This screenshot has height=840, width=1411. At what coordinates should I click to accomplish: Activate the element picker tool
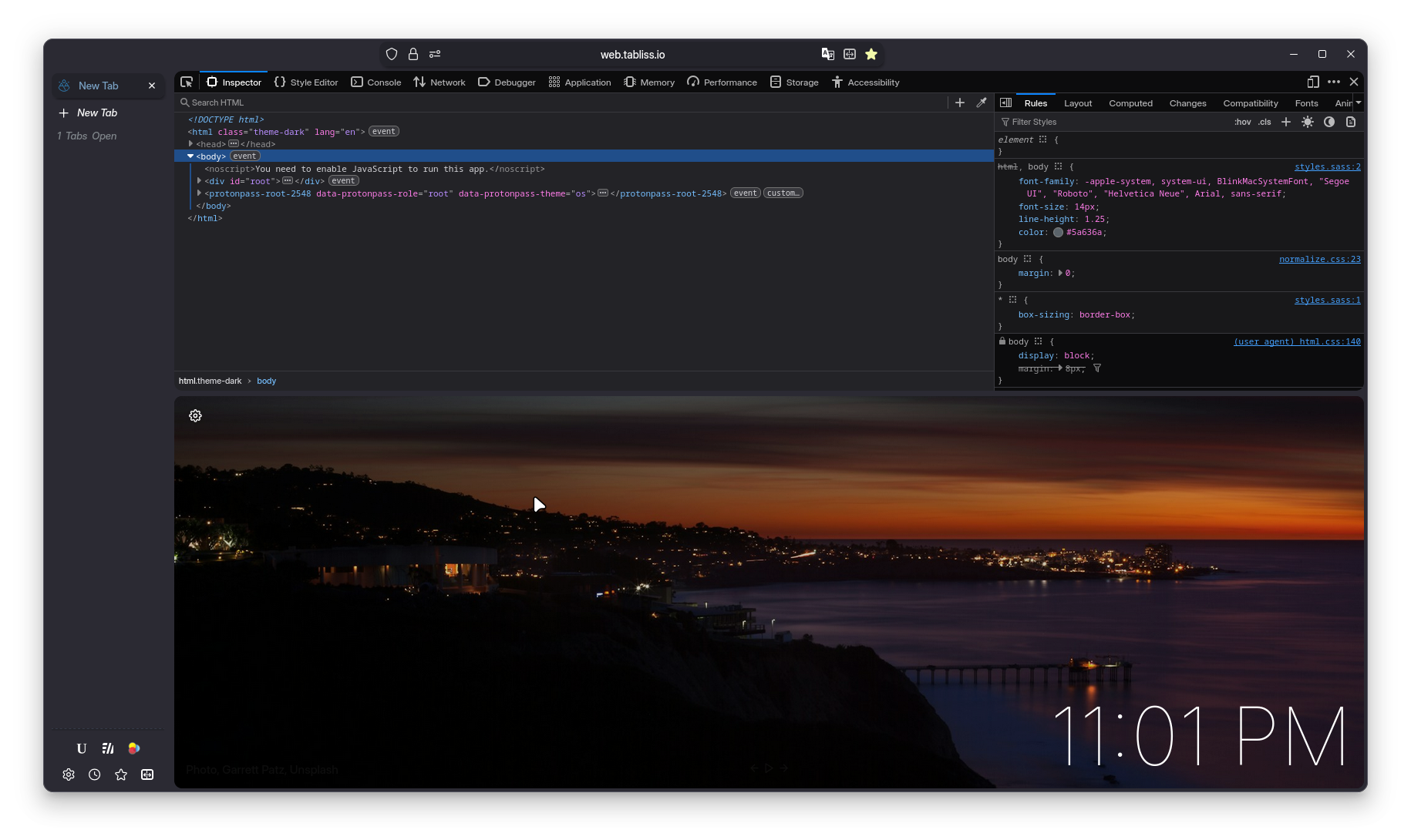(x=187, y=82)
